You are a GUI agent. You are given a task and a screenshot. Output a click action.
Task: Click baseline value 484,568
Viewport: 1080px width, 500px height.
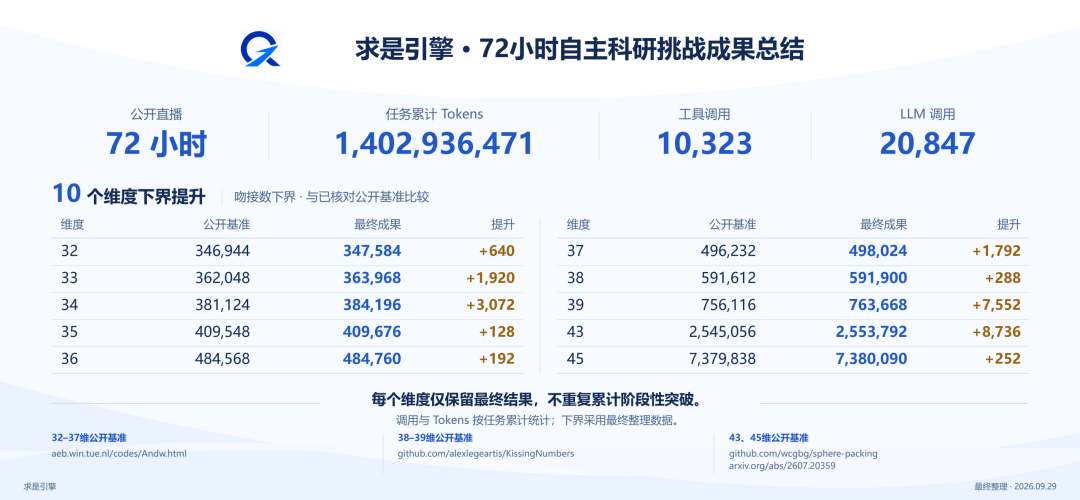(222, 359)
